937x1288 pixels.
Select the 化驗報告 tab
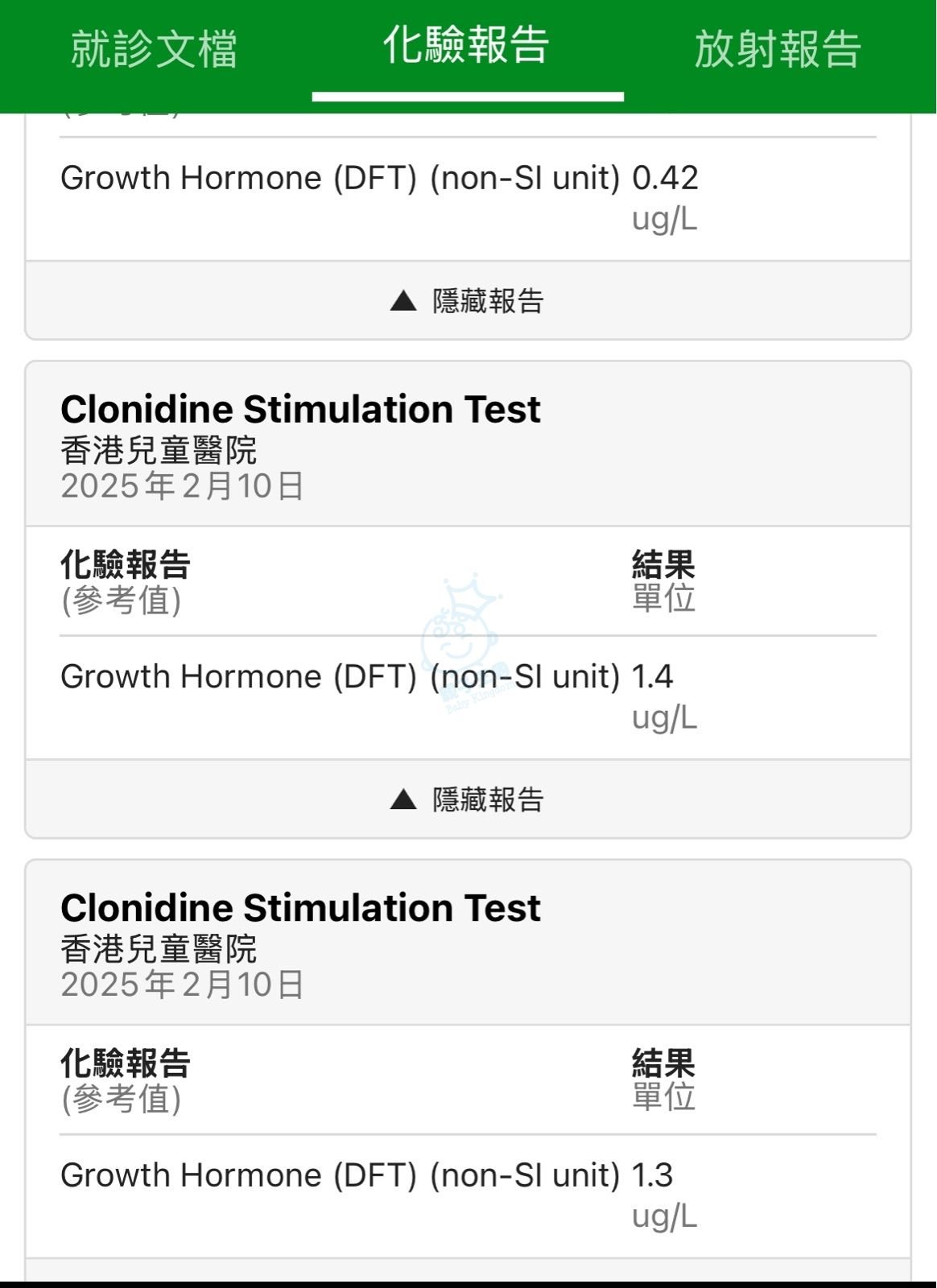click(x=466, y=45)
